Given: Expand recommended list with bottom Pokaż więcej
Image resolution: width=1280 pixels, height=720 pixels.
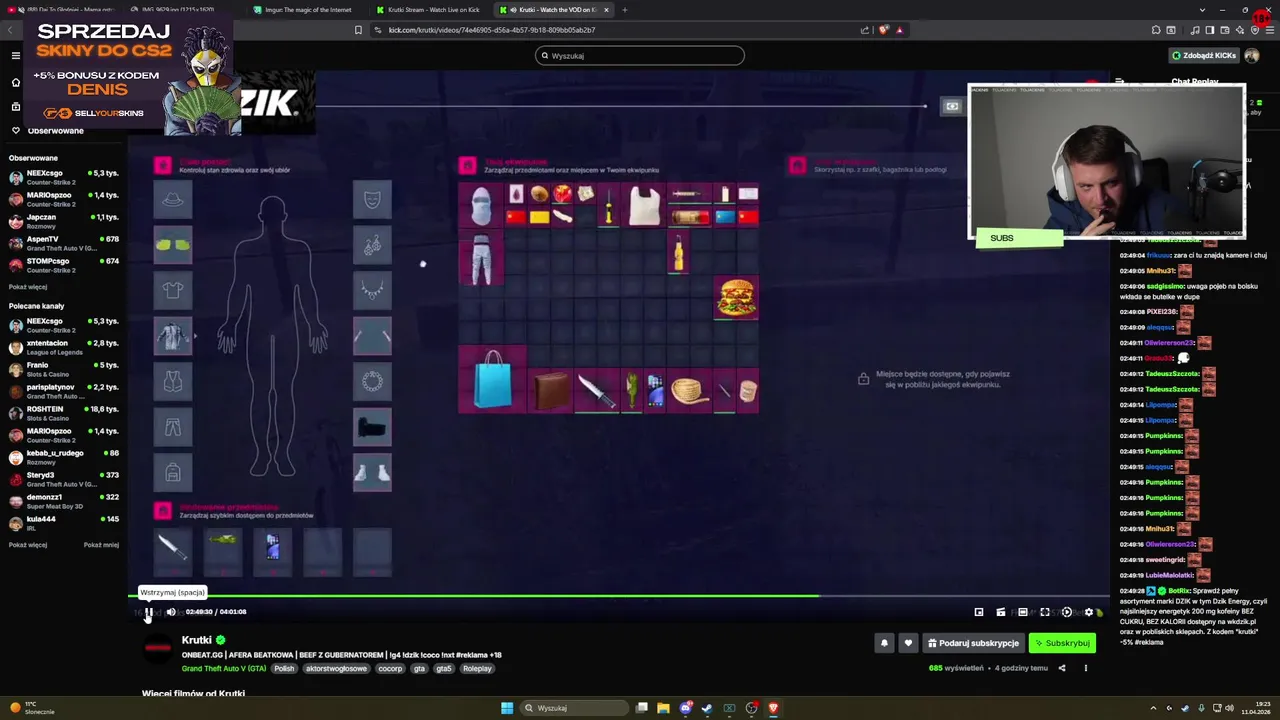Looking at the screenshot, I should [28, 545].
